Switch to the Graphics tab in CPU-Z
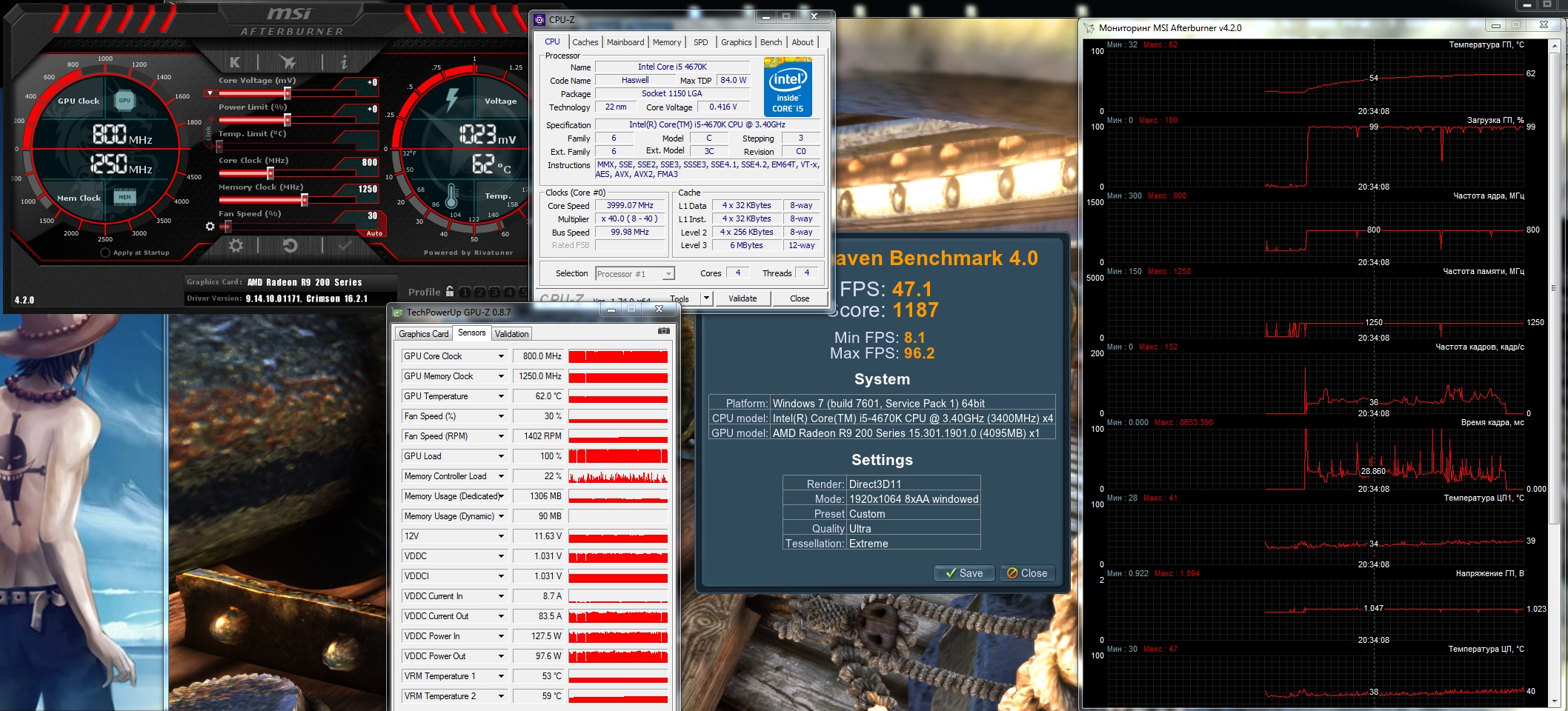The image size is (1568, 711). coord(736,42)
